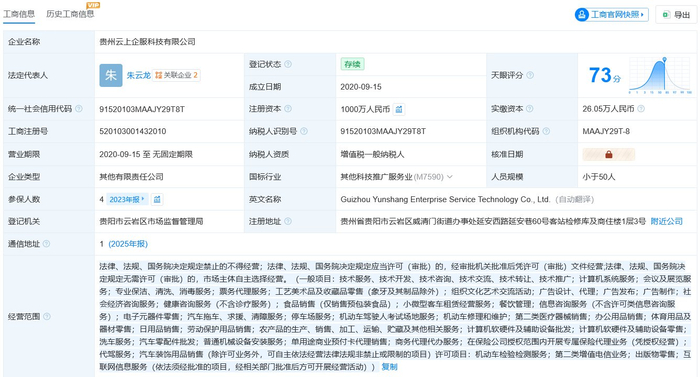700x377 pixels.
Task: Click help icon beside 天眼评分
Action: click(530, 75)
